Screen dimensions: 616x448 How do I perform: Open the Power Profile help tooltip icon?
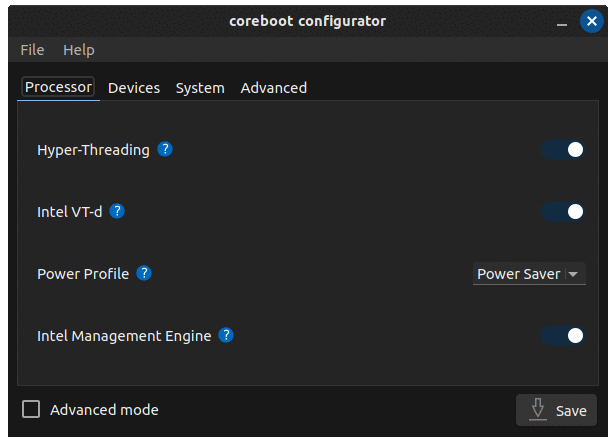[x=144, y=273]
